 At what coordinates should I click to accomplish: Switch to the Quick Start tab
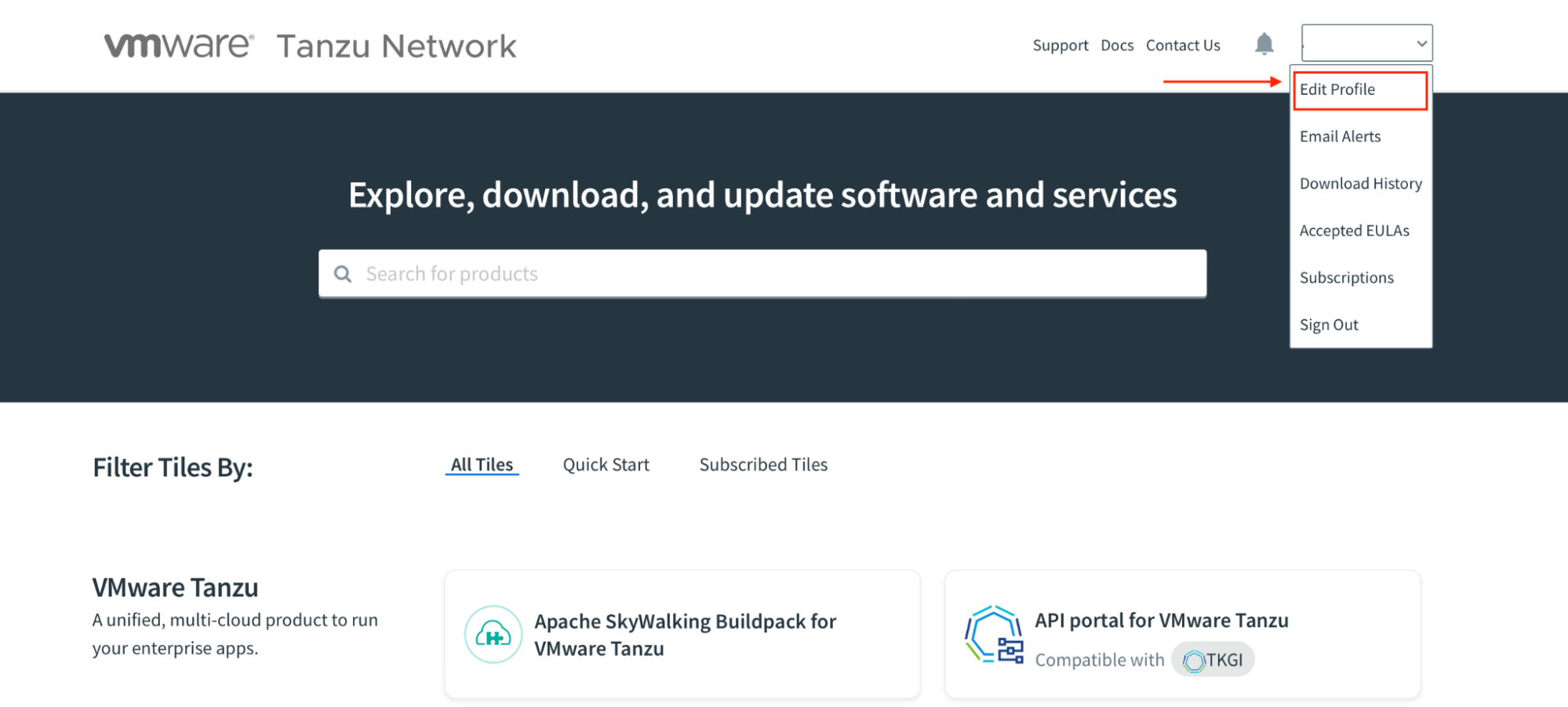click(x=606, y=465)
